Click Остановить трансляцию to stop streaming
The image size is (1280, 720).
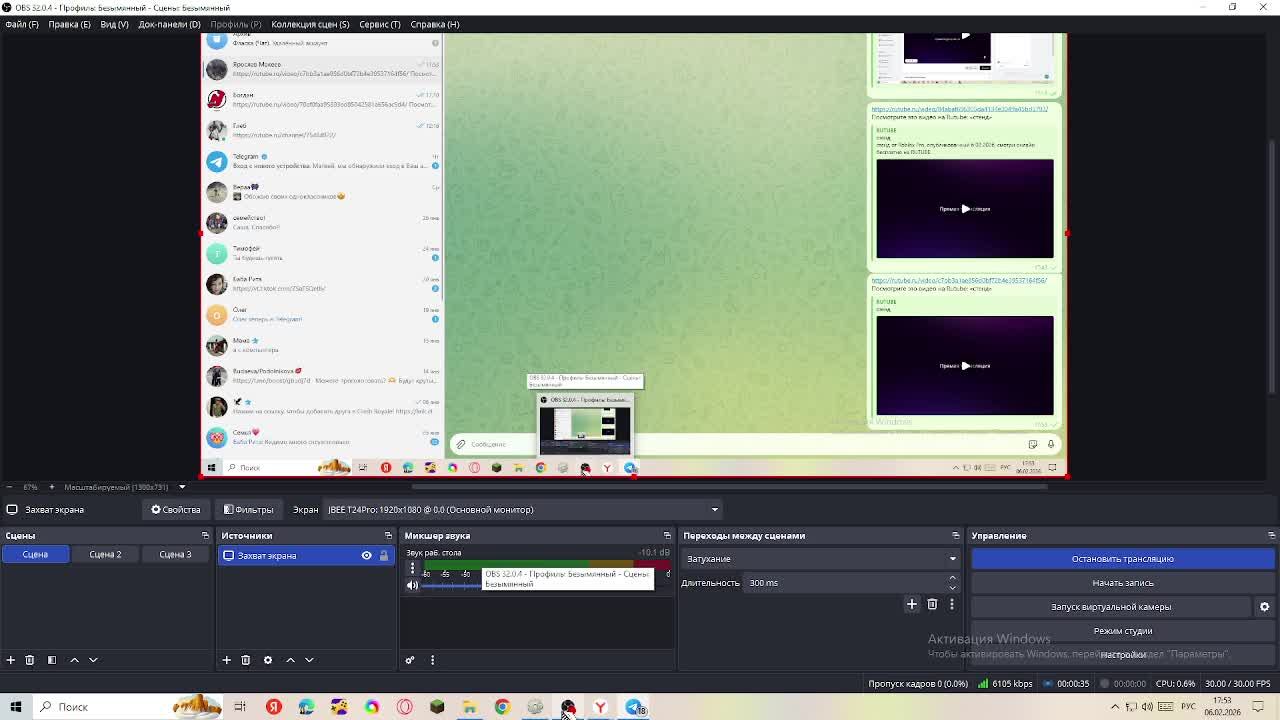point(1123,559)
